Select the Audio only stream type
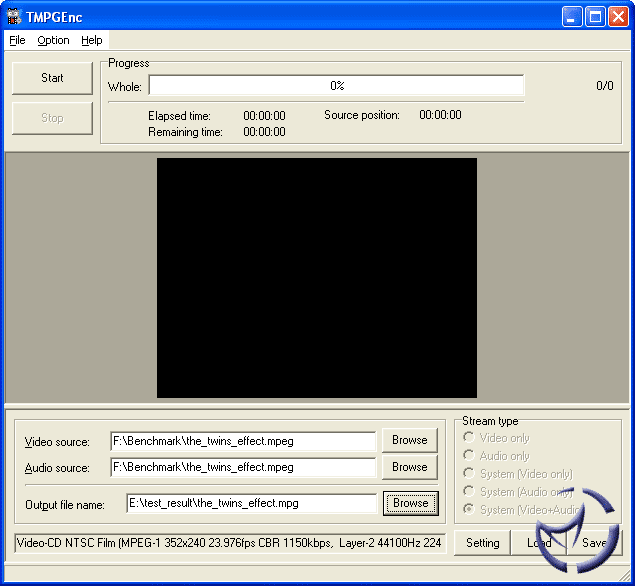Screen dimensions: 635x586 pyautogui.click(x=468, y=456)
